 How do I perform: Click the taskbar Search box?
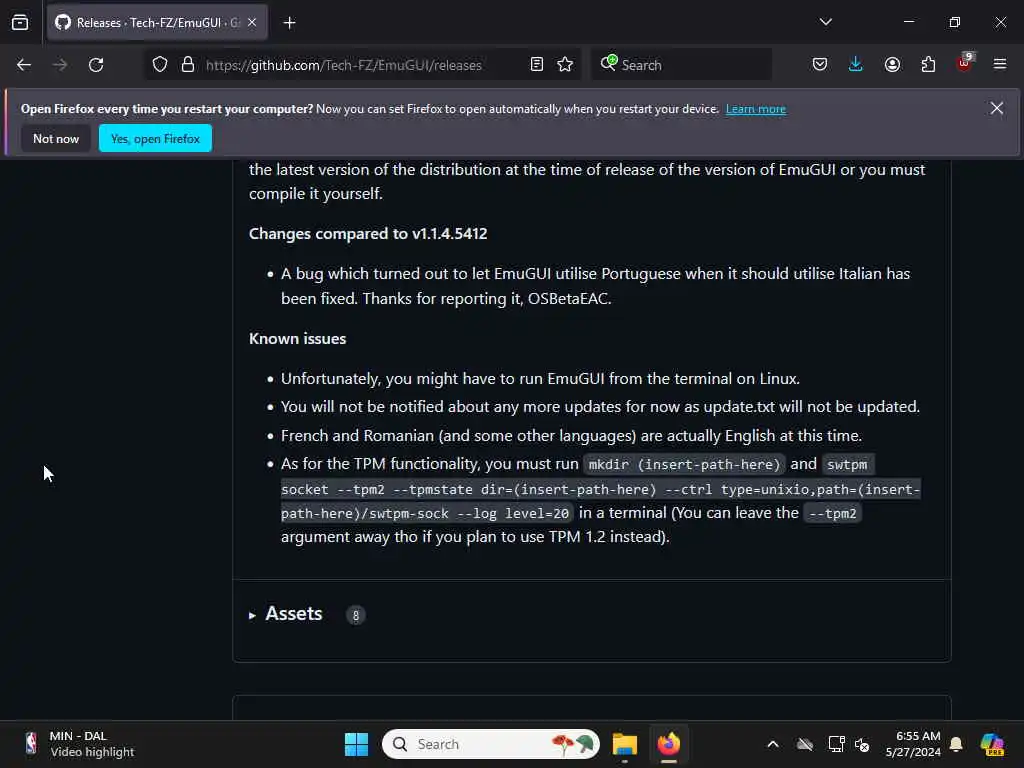[491, 744]
